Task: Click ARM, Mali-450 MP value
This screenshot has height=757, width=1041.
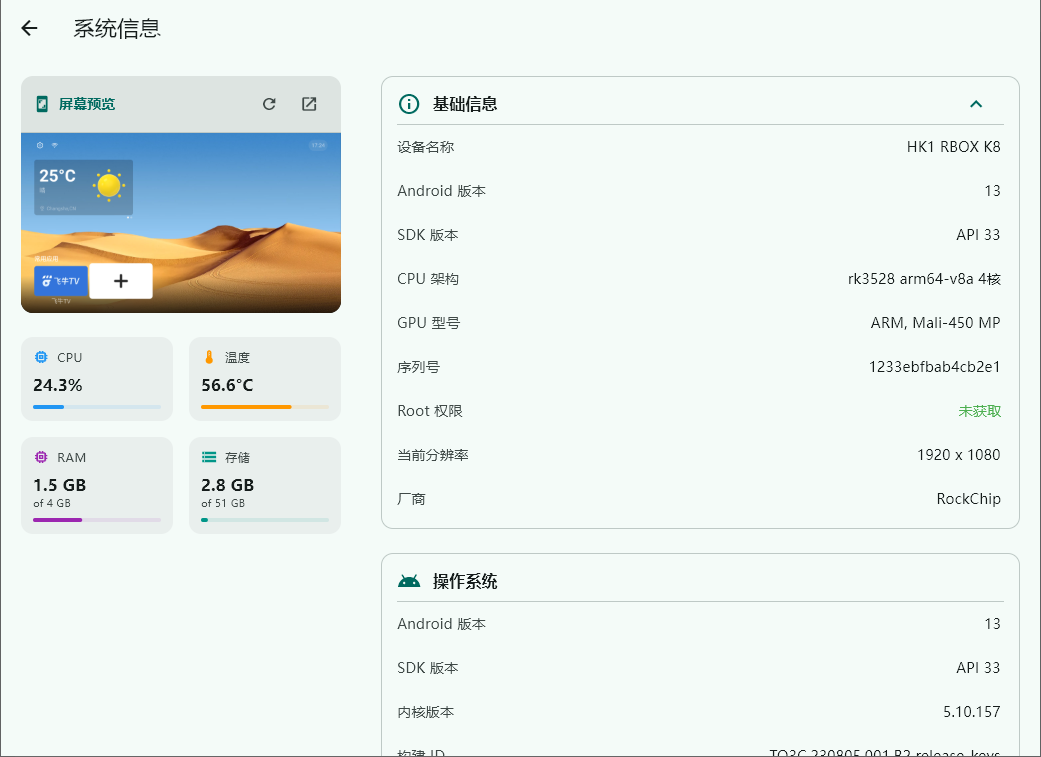Action: [935, 323]
